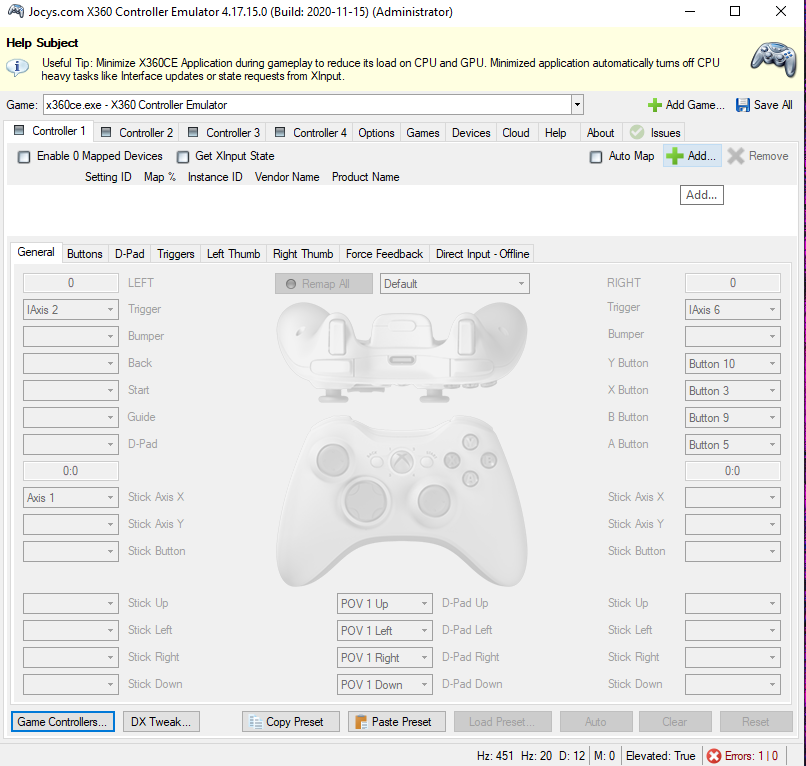Open Direct Input - Offline sub-tab
The height and width of the screenshot is (766, 806).
(482, 254)
